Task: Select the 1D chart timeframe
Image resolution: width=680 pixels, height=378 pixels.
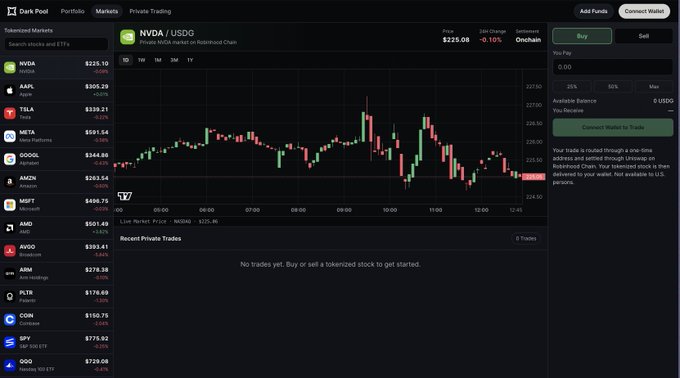Action: (x=126, y=60)
